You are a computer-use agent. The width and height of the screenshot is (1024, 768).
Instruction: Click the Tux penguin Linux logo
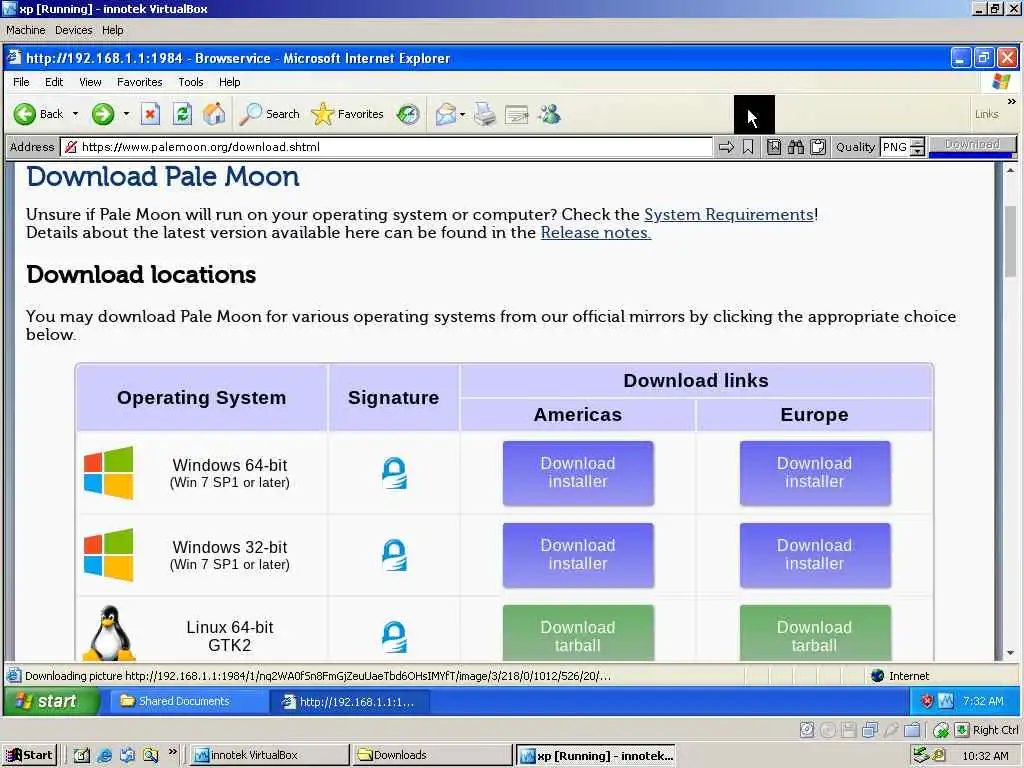click(109, 633)
